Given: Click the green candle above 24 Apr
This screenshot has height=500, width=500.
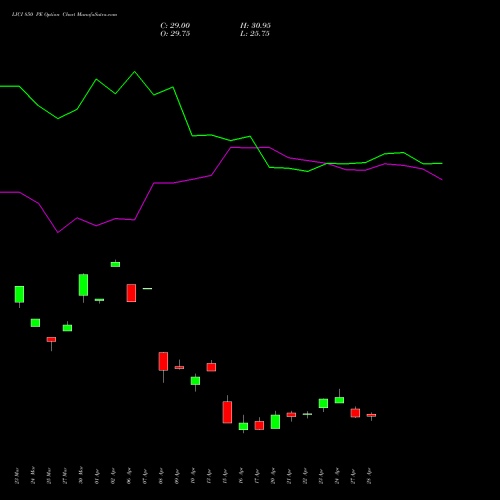Looking at the screenshot, I should pos(339,400).
